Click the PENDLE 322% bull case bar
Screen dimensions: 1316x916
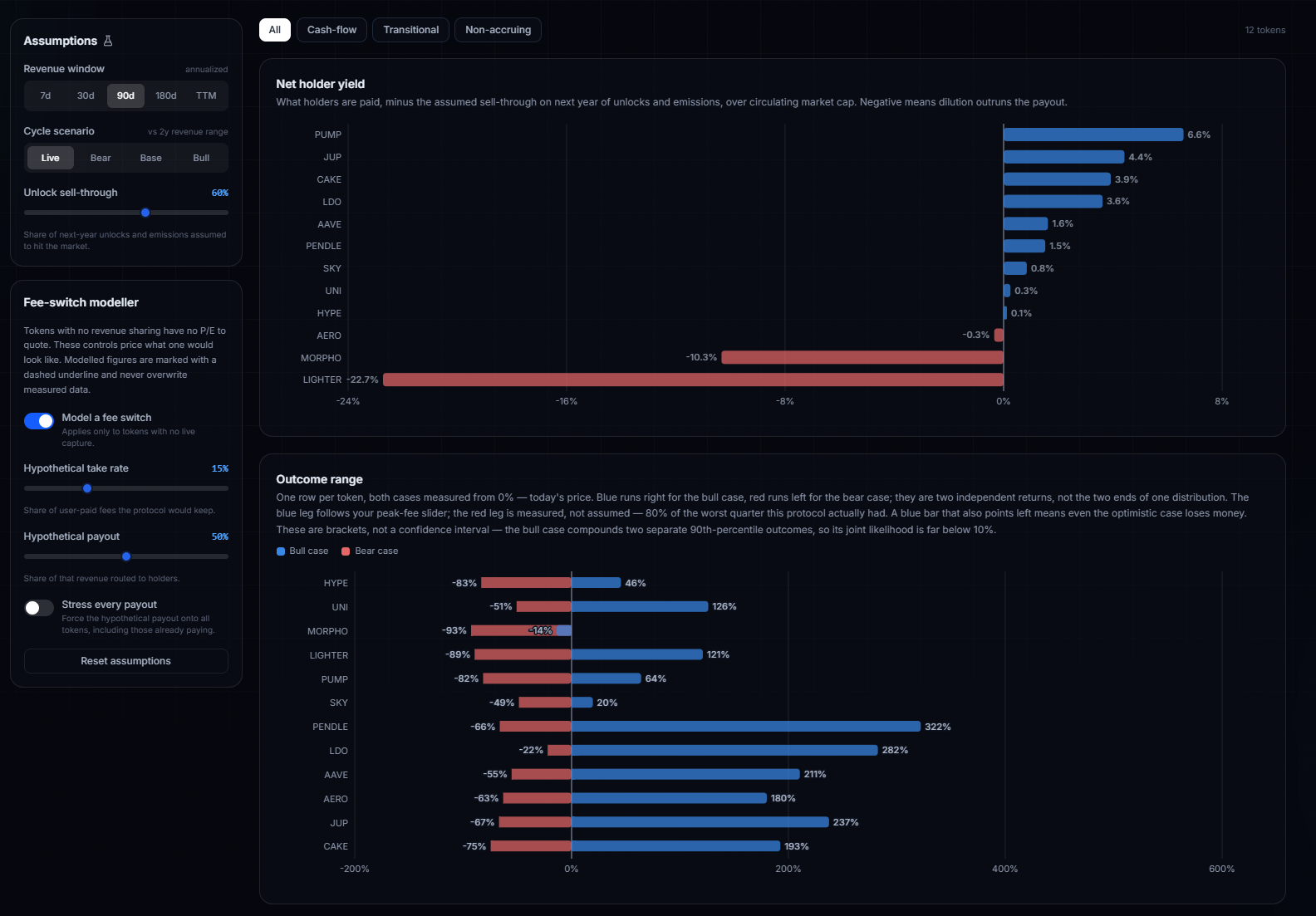coord(746,727)
